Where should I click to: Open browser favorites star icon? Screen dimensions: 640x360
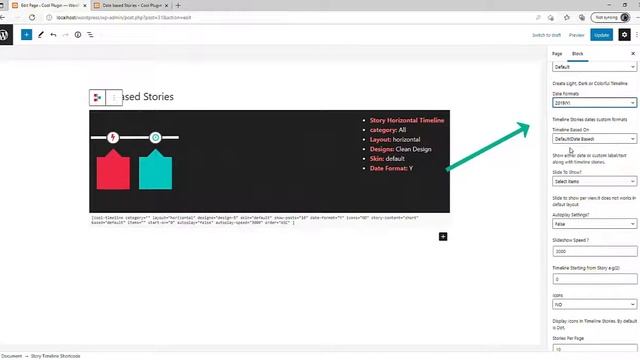click(567, 18)
